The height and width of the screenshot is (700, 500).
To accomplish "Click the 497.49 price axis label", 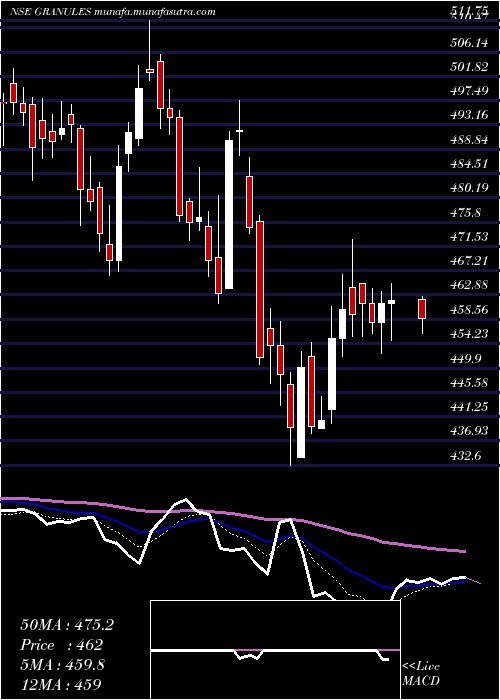I will (469, 91).
